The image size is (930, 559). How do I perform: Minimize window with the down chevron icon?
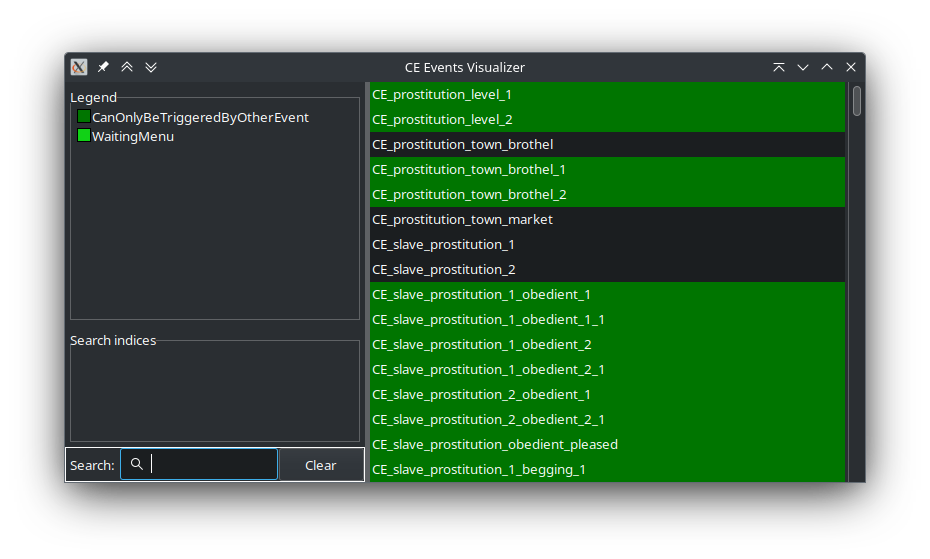pos(803,67)
